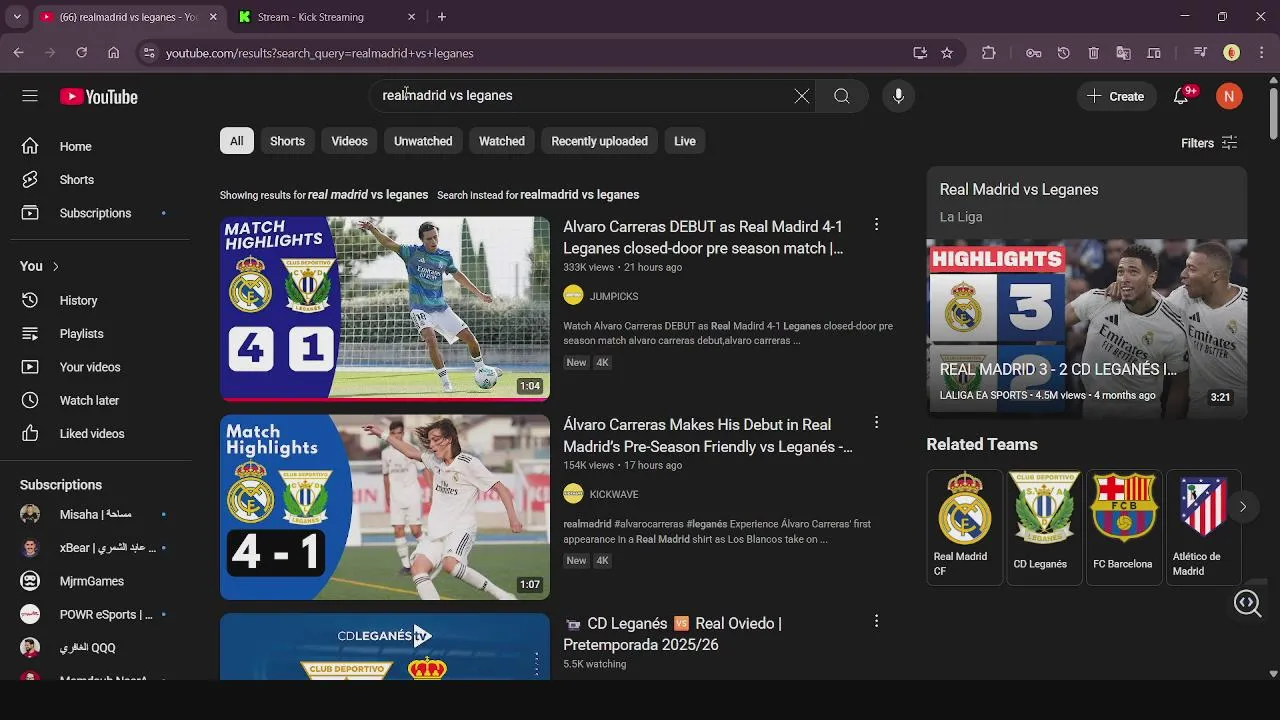The image size is (1280, 720).
Task: Close the Kick Streaming tab
Action: point(411,17)
